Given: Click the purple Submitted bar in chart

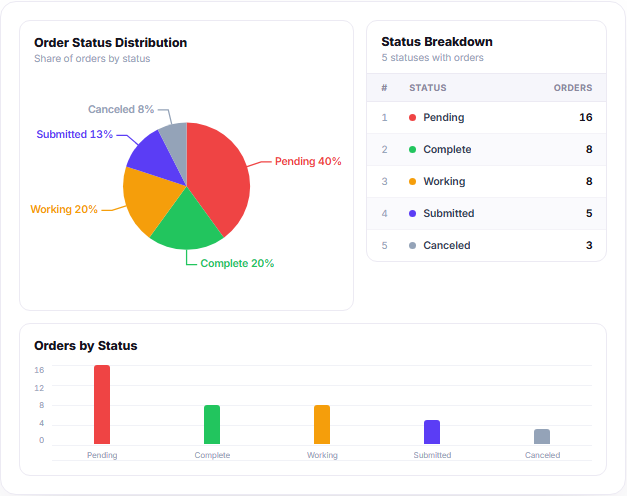Looking at the screenshot, I should pyautogui.click(x=432, y=432).
